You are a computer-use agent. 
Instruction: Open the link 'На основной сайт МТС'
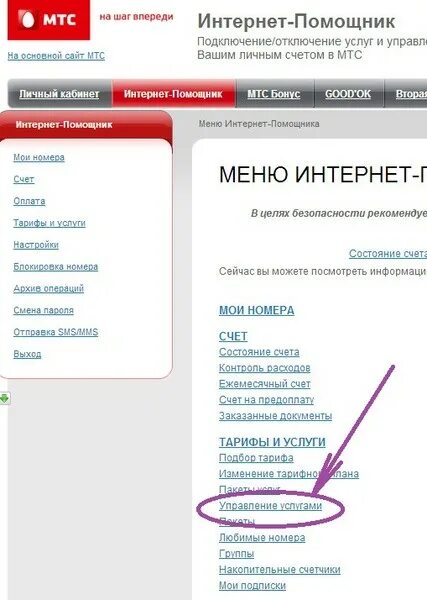[56, 56]
